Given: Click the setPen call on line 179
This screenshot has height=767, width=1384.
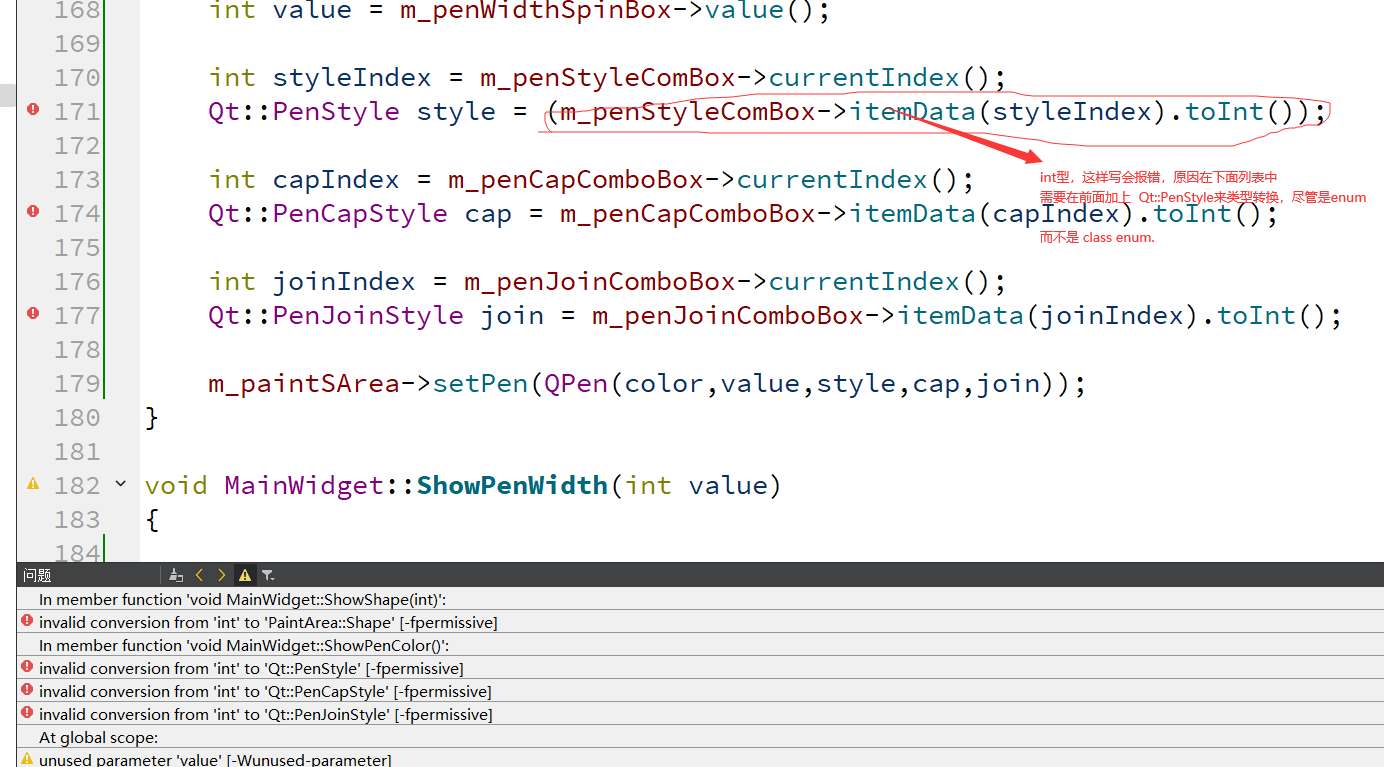Looking at the screenshot, I should (480, 383).
